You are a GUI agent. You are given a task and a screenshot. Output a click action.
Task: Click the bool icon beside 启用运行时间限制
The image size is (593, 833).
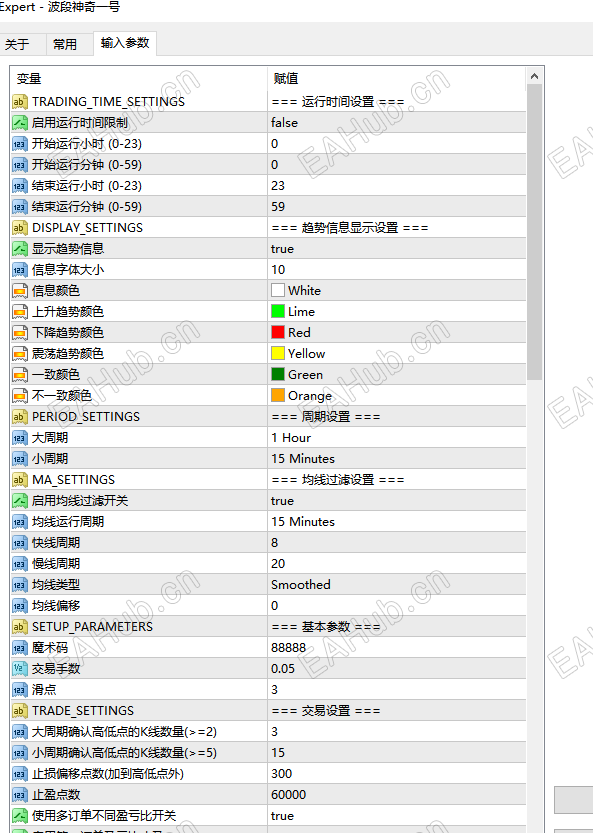[x=20, y=123]
